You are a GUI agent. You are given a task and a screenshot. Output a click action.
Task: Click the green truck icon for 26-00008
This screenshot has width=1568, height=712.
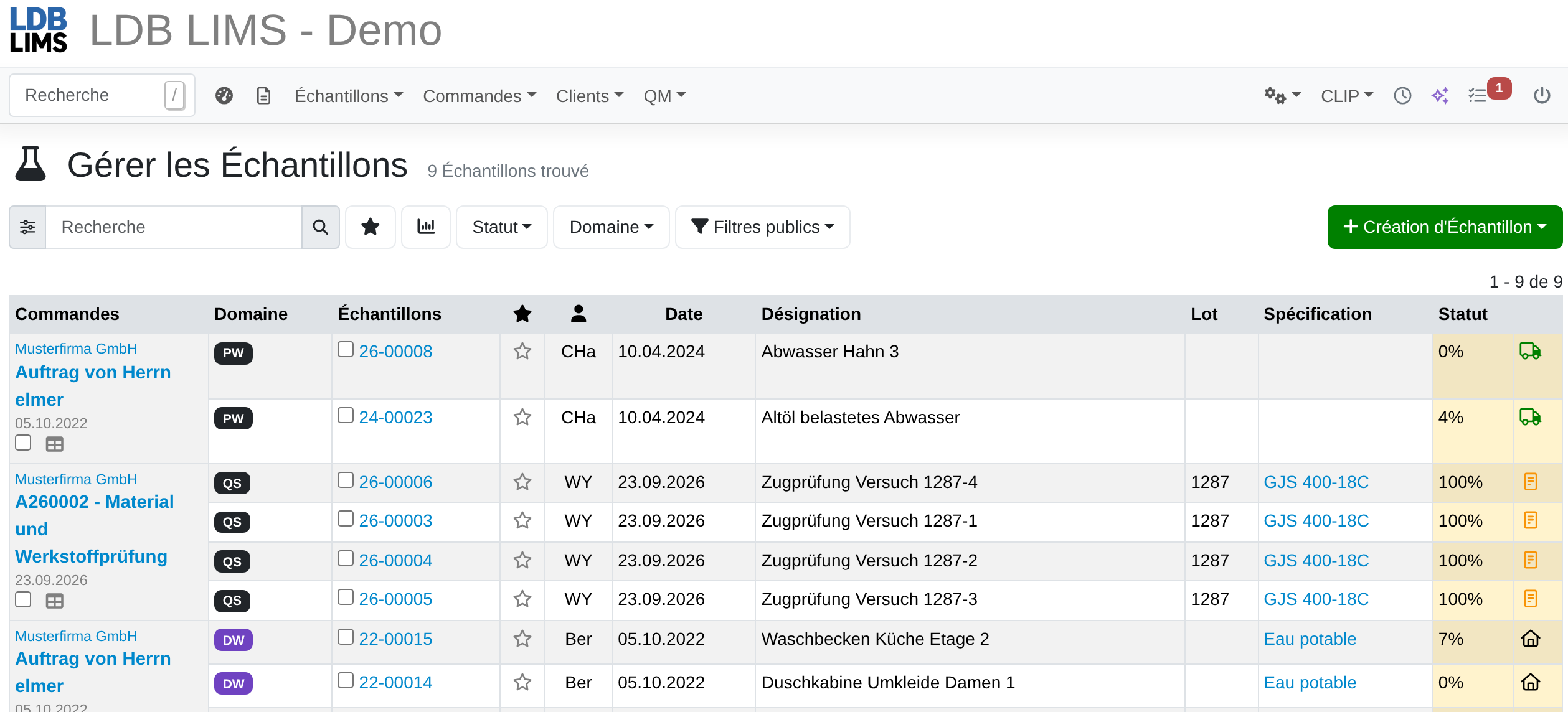[x=1530, y=351]
